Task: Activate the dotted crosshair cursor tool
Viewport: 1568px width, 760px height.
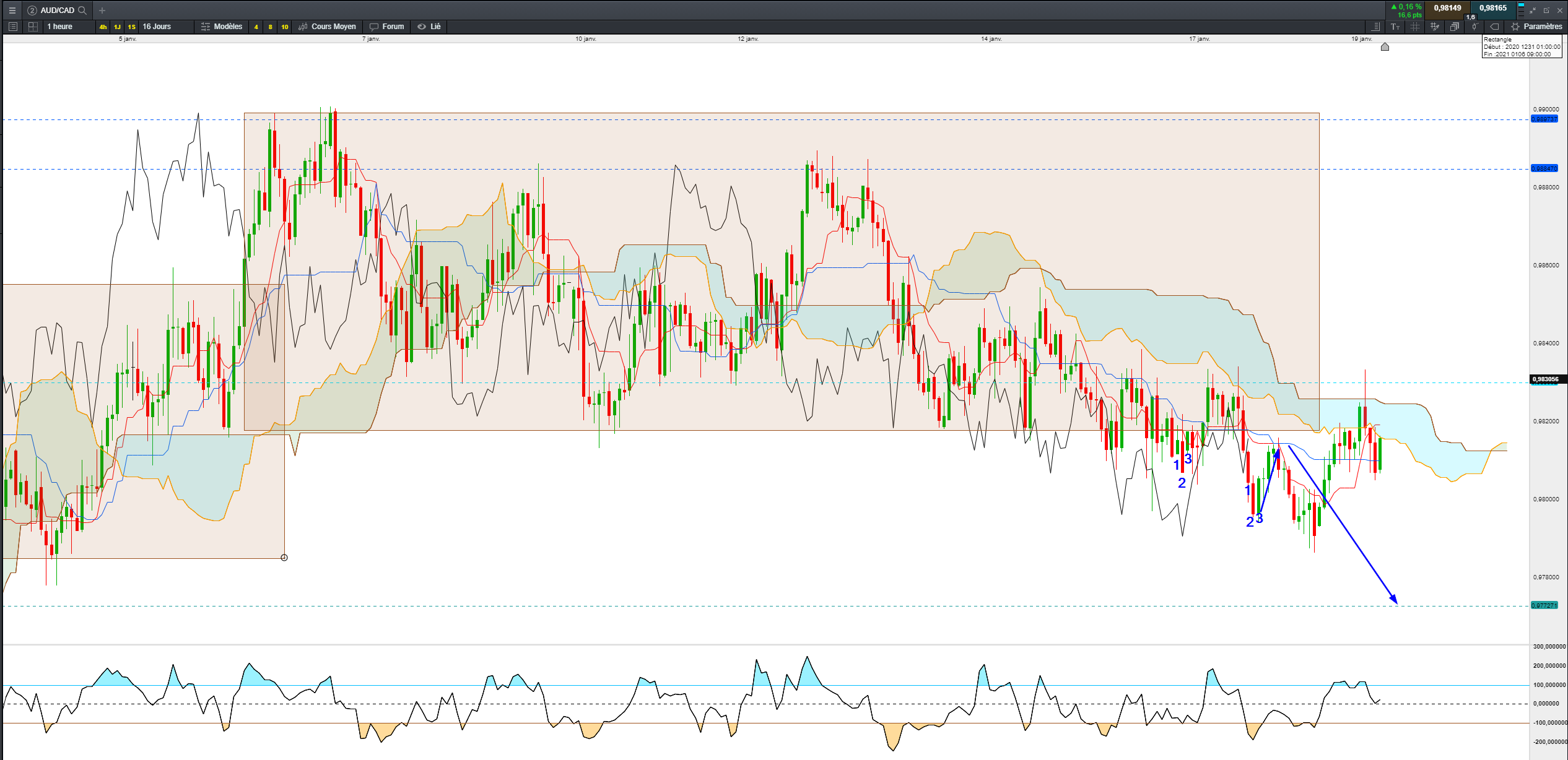Action: click(1415, 27)
